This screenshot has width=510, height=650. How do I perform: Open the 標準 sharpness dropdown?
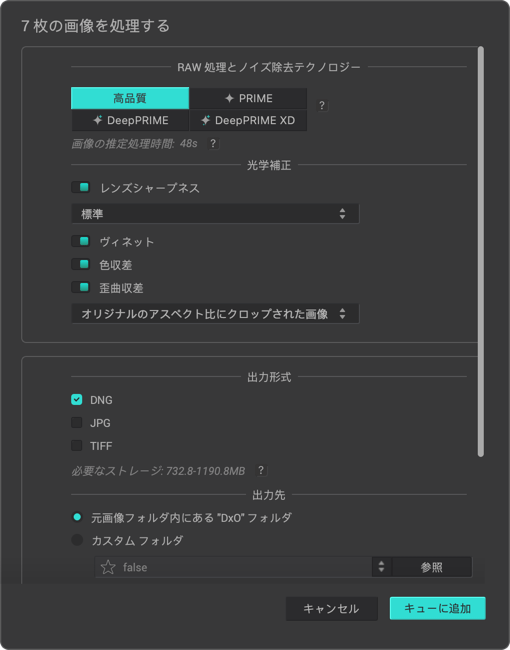pyautogui.click(x=215, y=213)
